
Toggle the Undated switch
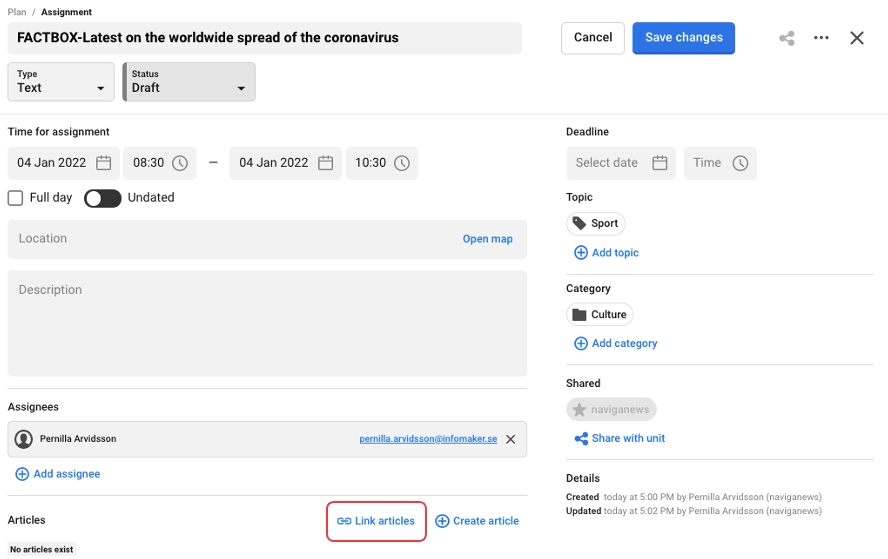tap(102, 198)
